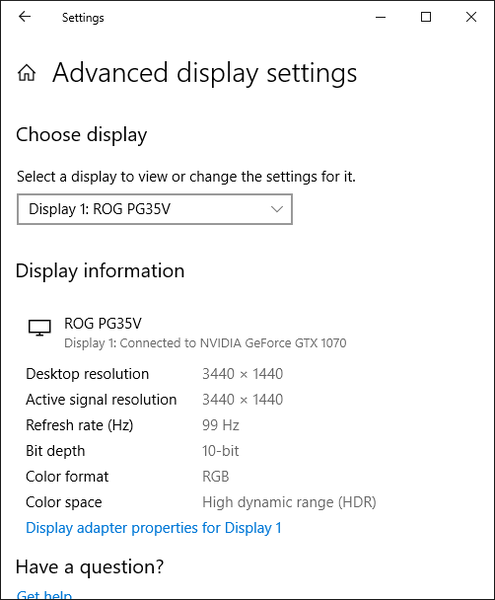Open the Home icon beside page title
The image size is (495, 600).
coord(27,73)
